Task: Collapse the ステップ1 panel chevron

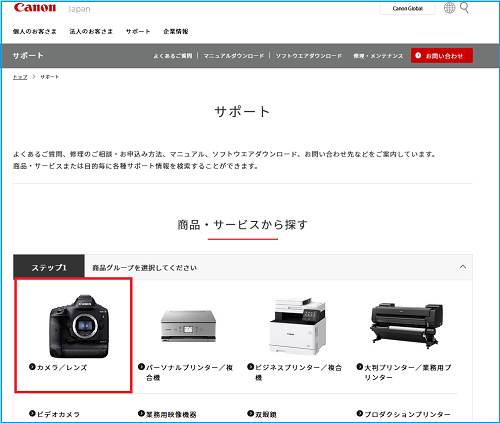Action: 463,267
